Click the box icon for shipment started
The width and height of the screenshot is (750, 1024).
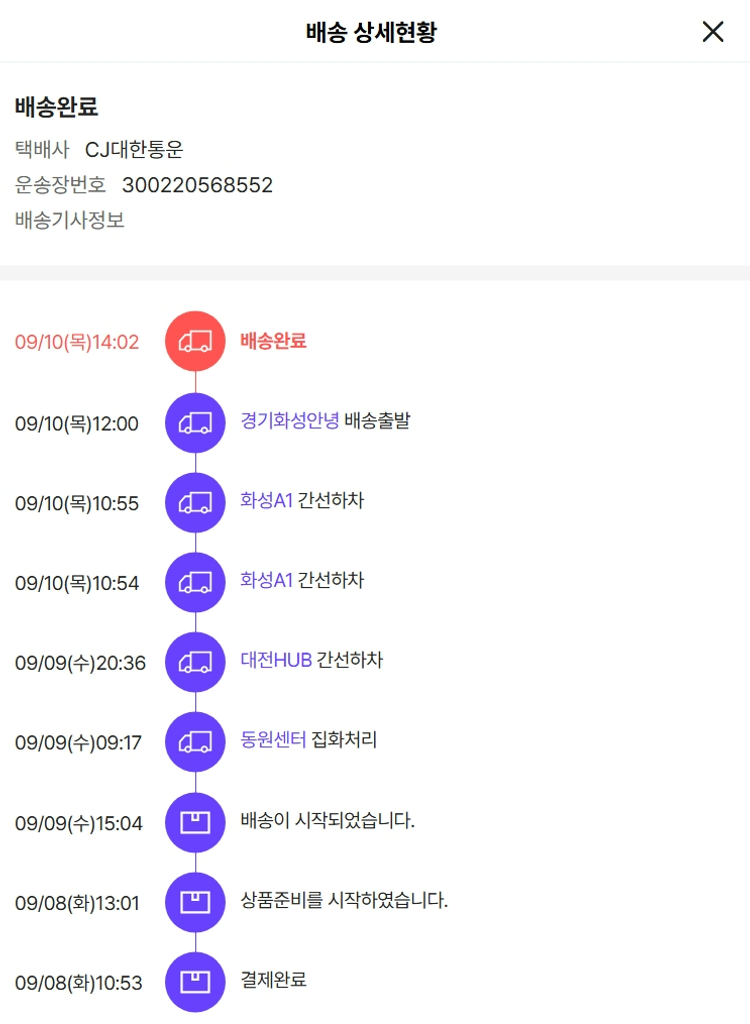(x=195, y=823)
